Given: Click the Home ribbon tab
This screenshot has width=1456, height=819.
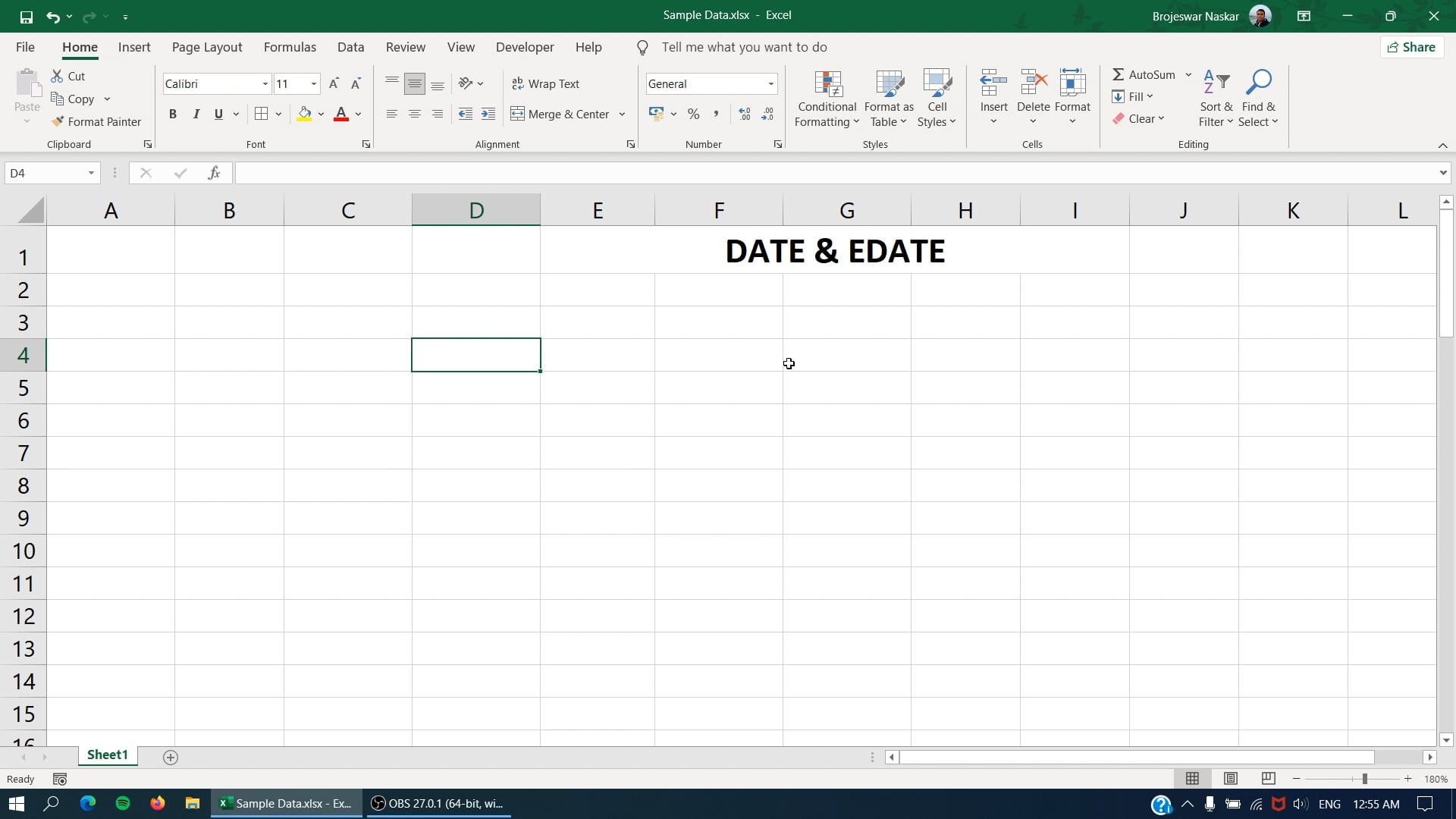Looking at the screenshot, I should coord(79,47).
